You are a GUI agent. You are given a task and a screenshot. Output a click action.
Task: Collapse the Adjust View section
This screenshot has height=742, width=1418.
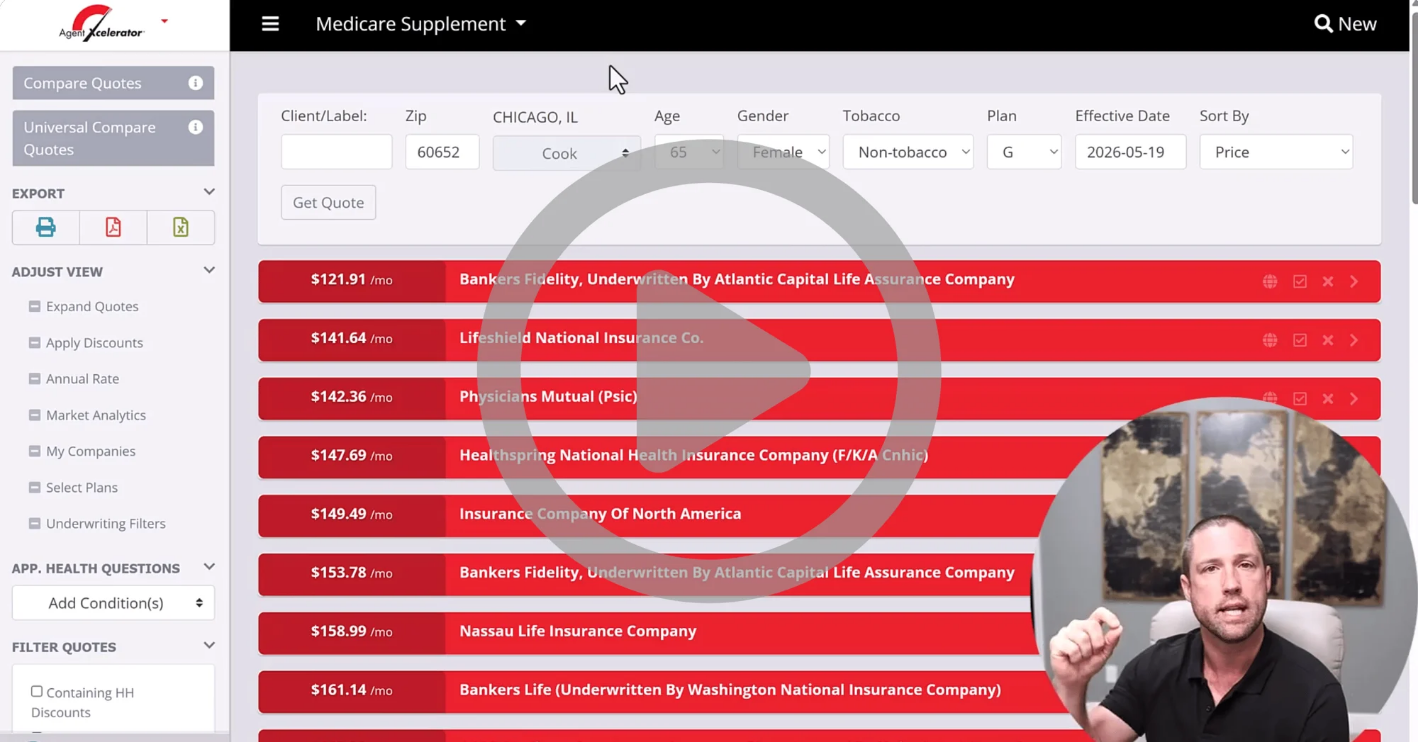coord(209,270)
